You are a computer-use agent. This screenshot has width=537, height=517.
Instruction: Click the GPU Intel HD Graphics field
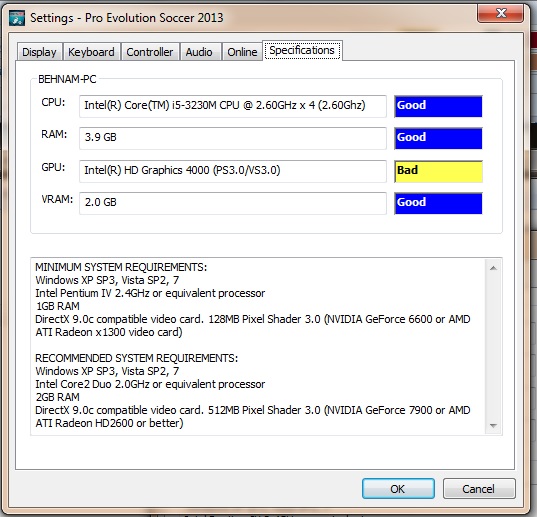pyautogui.click(x=233, y=171)
